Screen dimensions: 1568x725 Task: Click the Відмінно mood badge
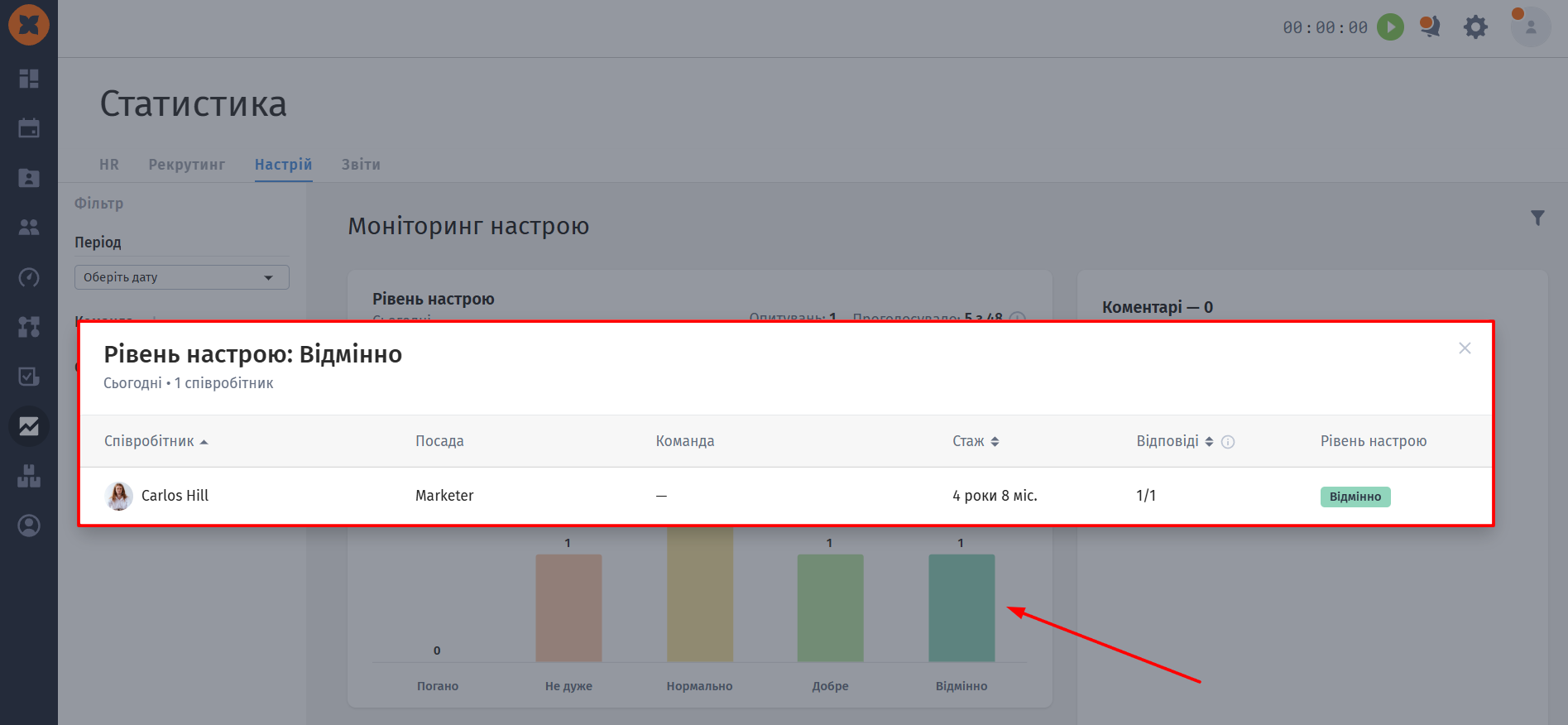click(x=1355, y=497)
